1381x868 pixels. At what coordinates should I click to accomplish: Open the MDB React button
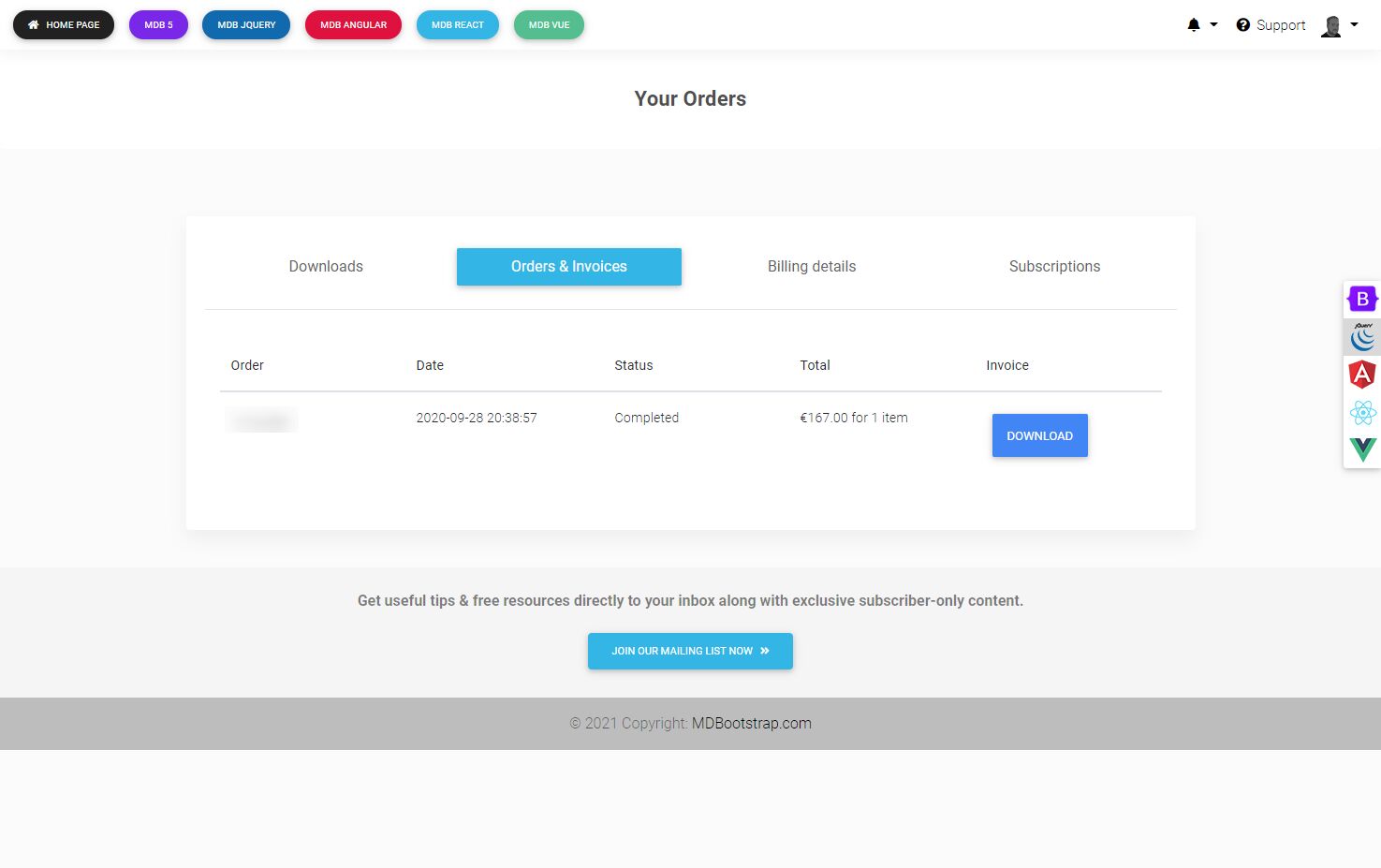(x=458, y=25)
